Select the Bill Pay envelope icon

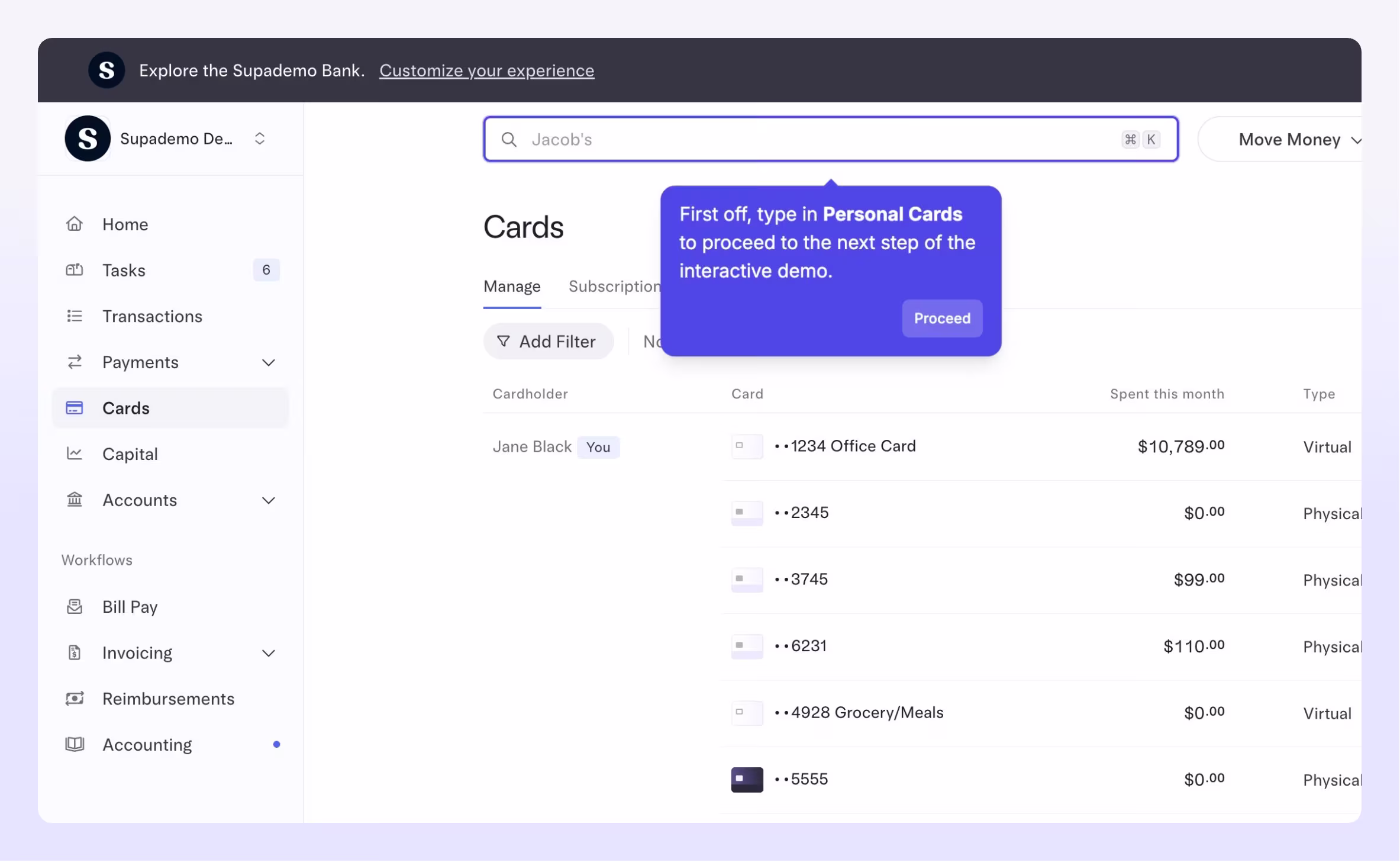(x=75, y=606)
